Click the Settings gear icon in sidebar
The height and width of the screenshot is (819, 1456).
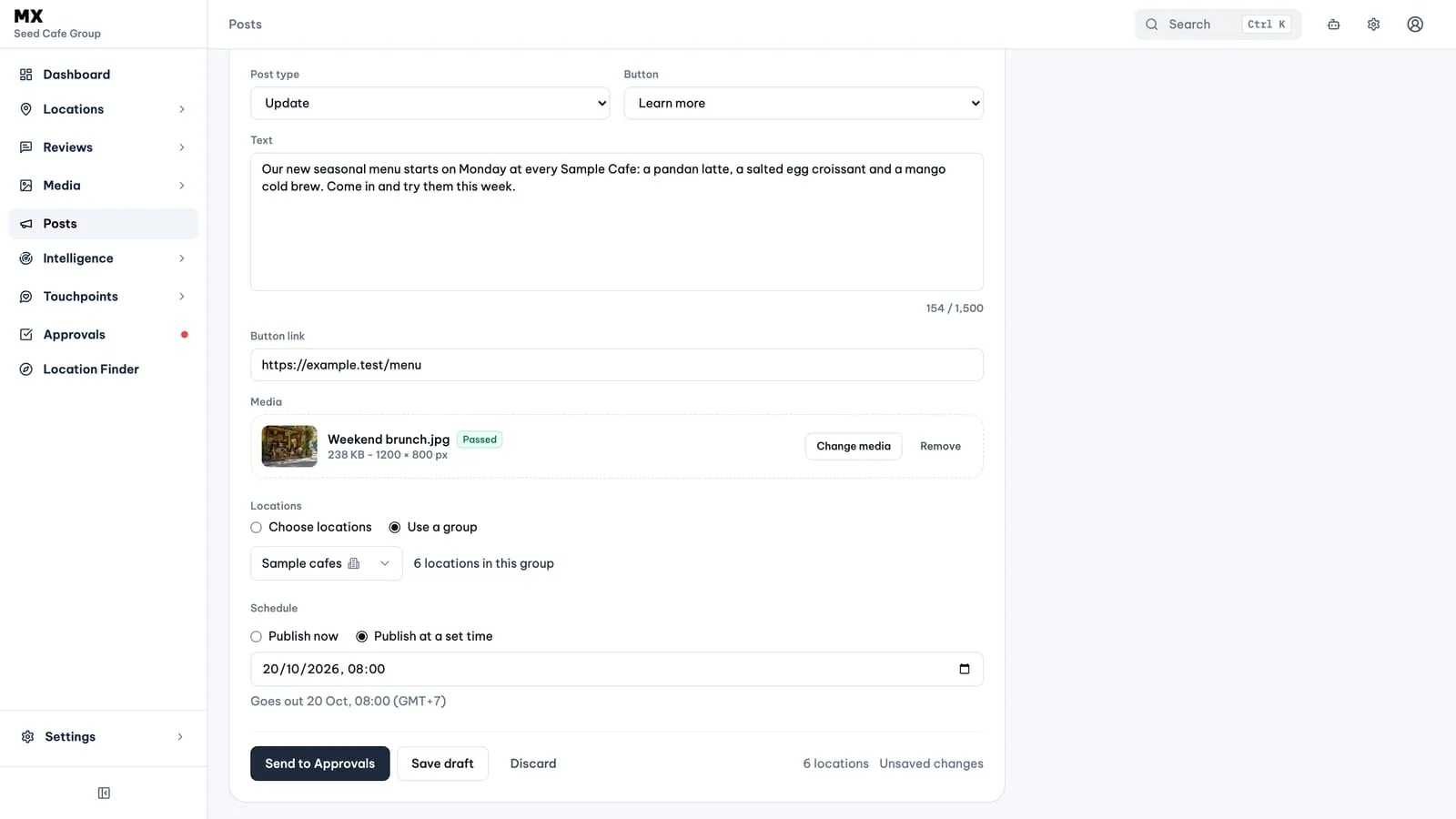pyautogui.click(x=28, y=737)
